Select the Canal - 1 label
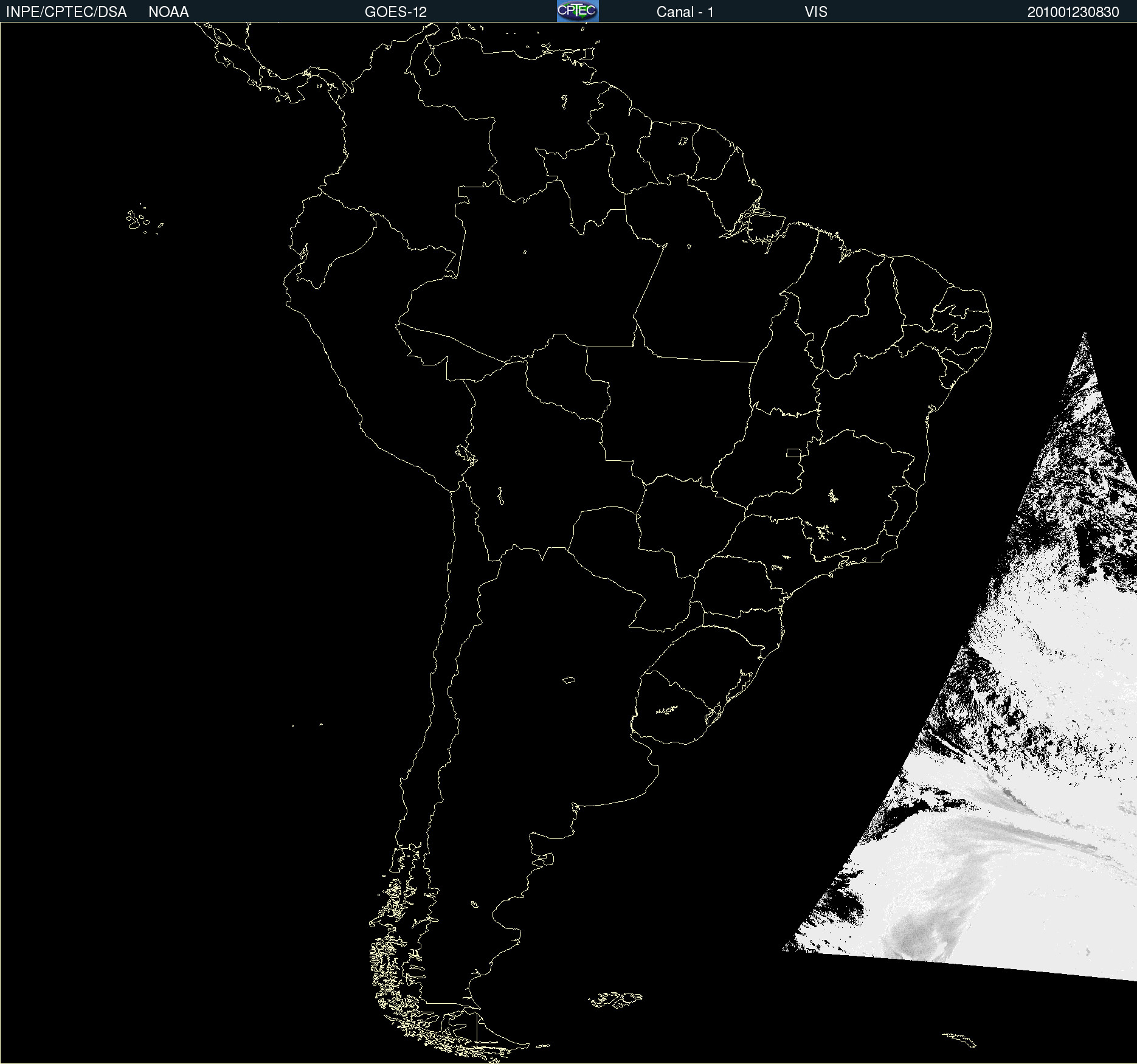The width and height of the screenshot is (1137, 1064). click(685, 12)
